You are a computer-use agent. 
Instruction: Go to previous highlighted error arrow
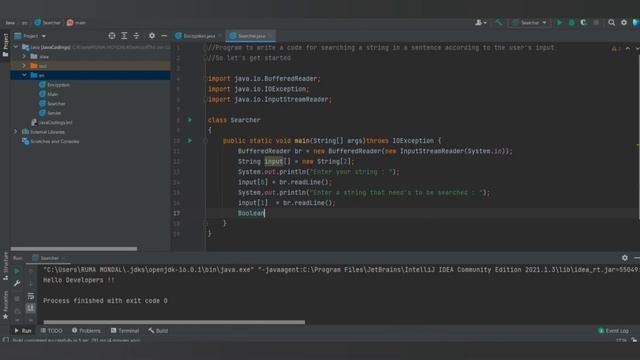click(628, 49)
